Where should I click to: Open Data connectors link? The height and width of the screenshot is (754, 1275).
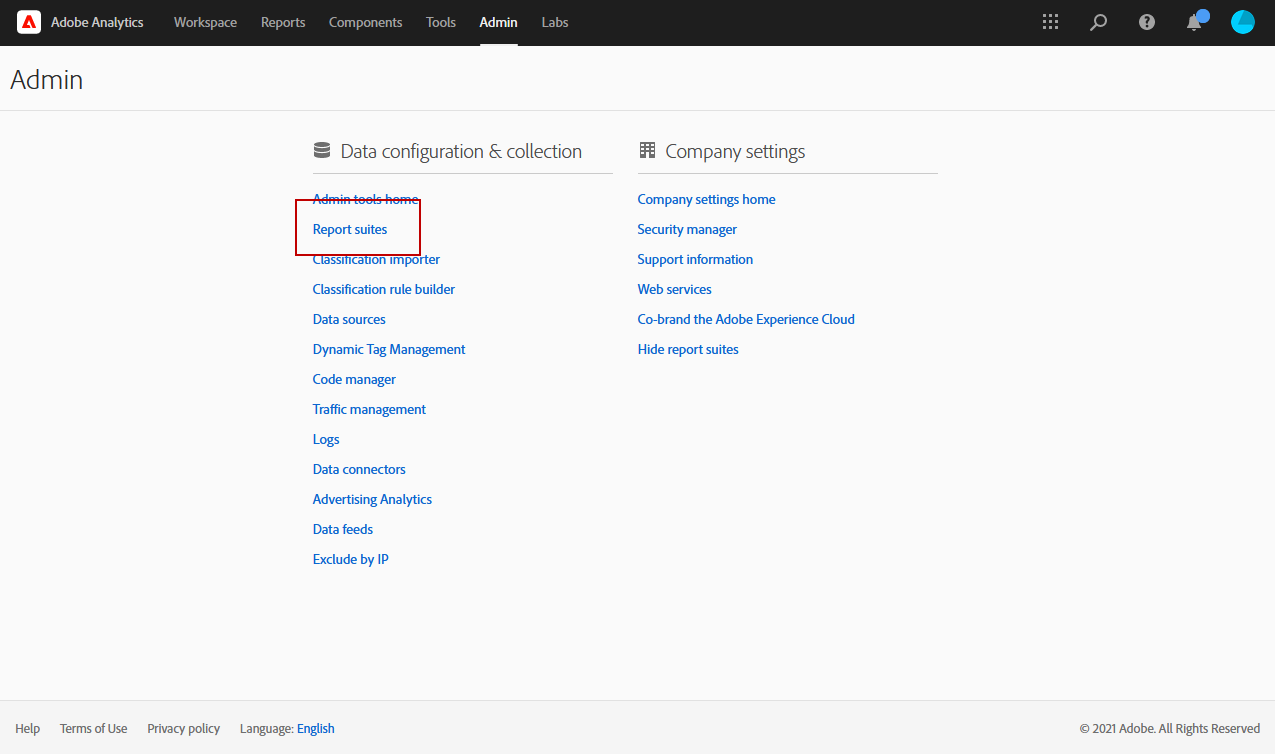(359, 469)
